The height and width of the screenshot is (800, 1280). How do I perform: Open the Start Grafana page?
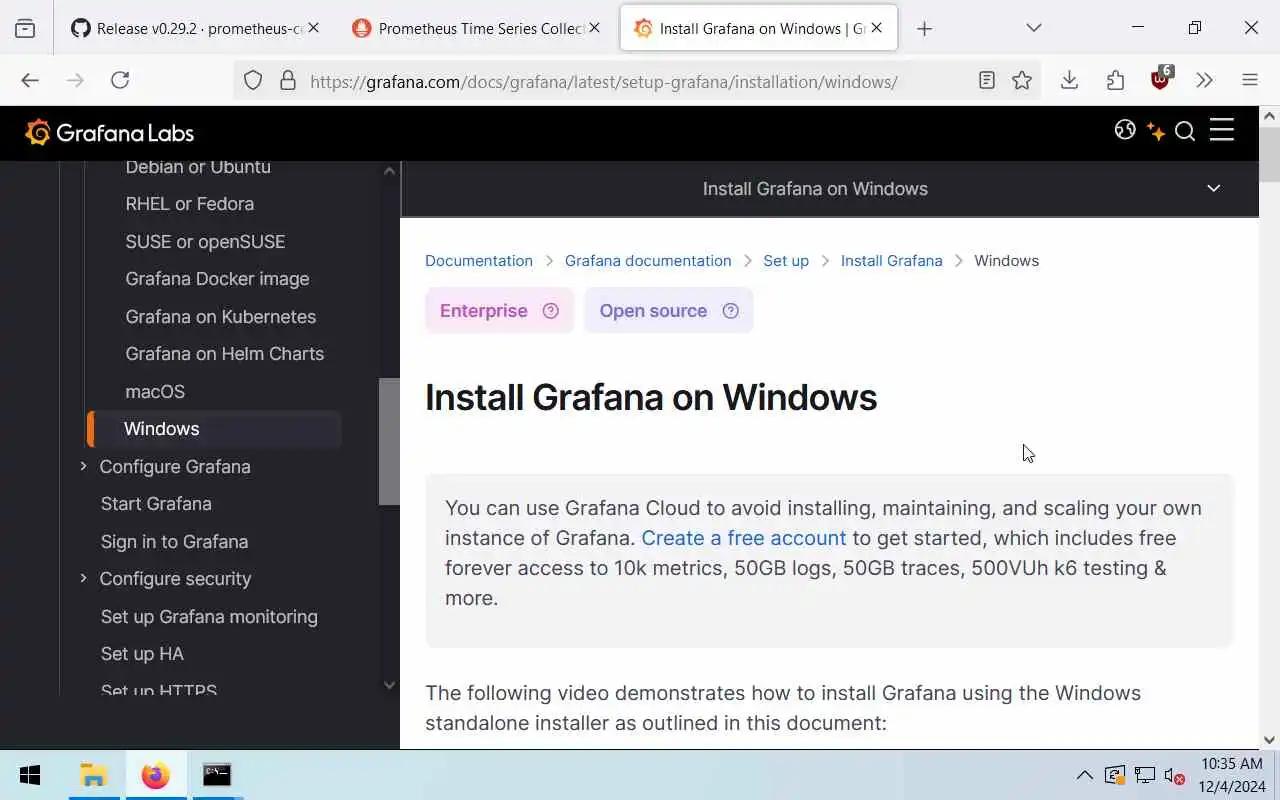point(156,504)
